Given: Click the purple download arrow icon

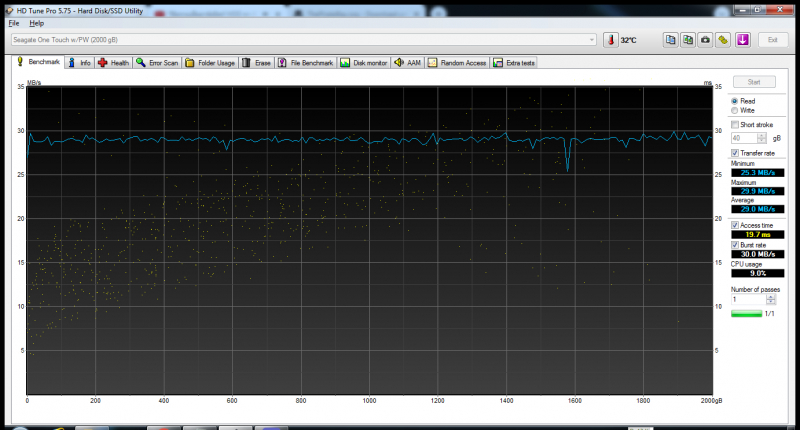Looking at the screenshot, I should 742,40.
